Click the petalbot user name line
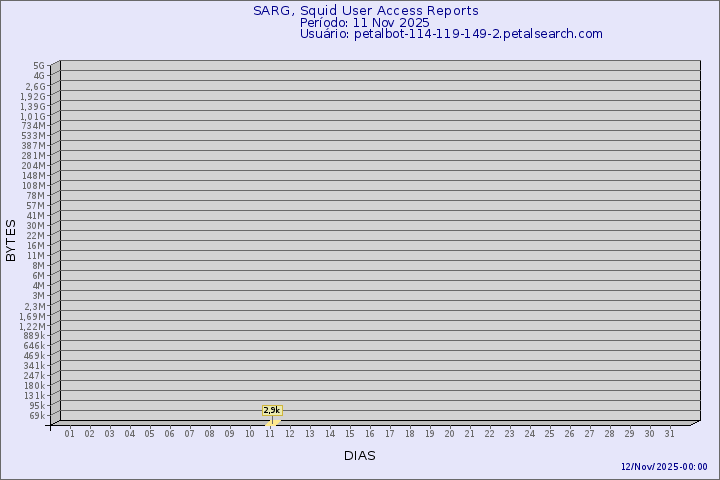The height and width of the screenshot is (480, 720). (451, 33)
